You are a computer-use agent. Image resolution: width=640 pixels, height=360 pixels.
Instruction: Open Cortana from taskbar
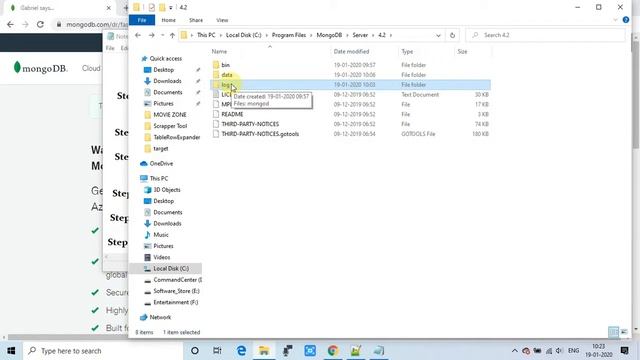click(x=195, y=351)
